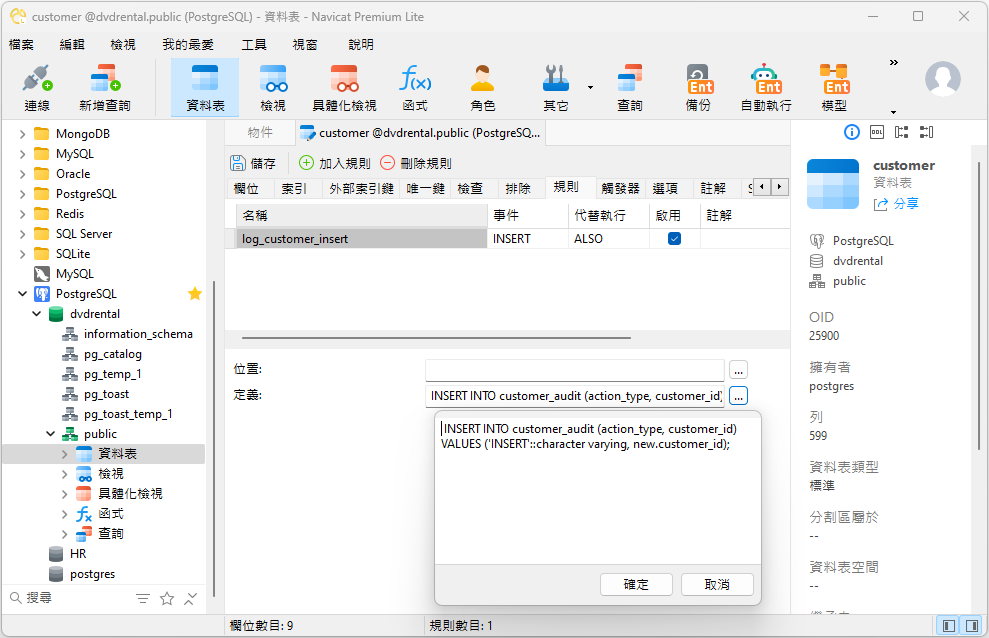989x638 pixels.
Task: Open 新增查詢 new query tool
Action: click(x=104, y=88)
